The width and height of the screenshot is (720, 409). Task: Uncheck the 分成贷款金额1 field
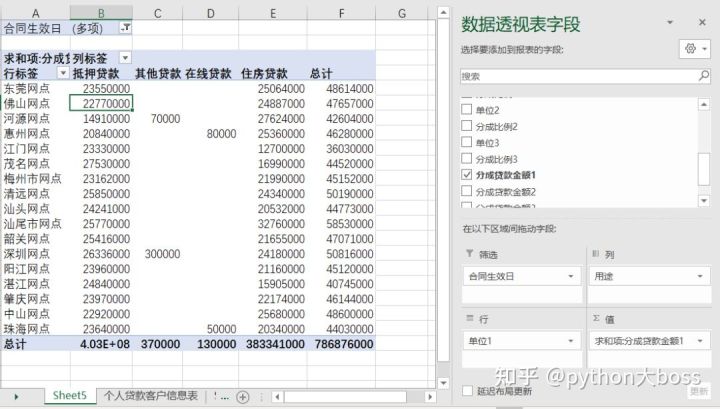pos(467,175)
